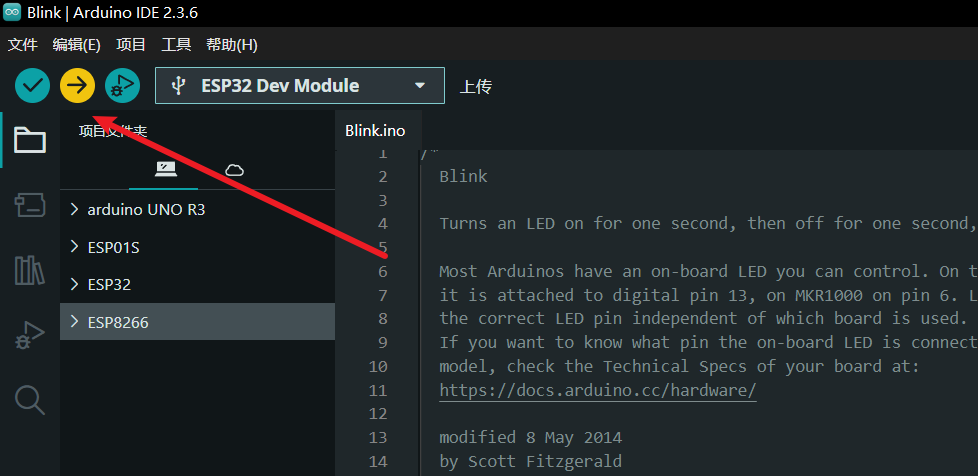This screenshot has height=476, width=978.
Task: Open the Search magnifier in sidebar
Action: [x=29, y=400]
